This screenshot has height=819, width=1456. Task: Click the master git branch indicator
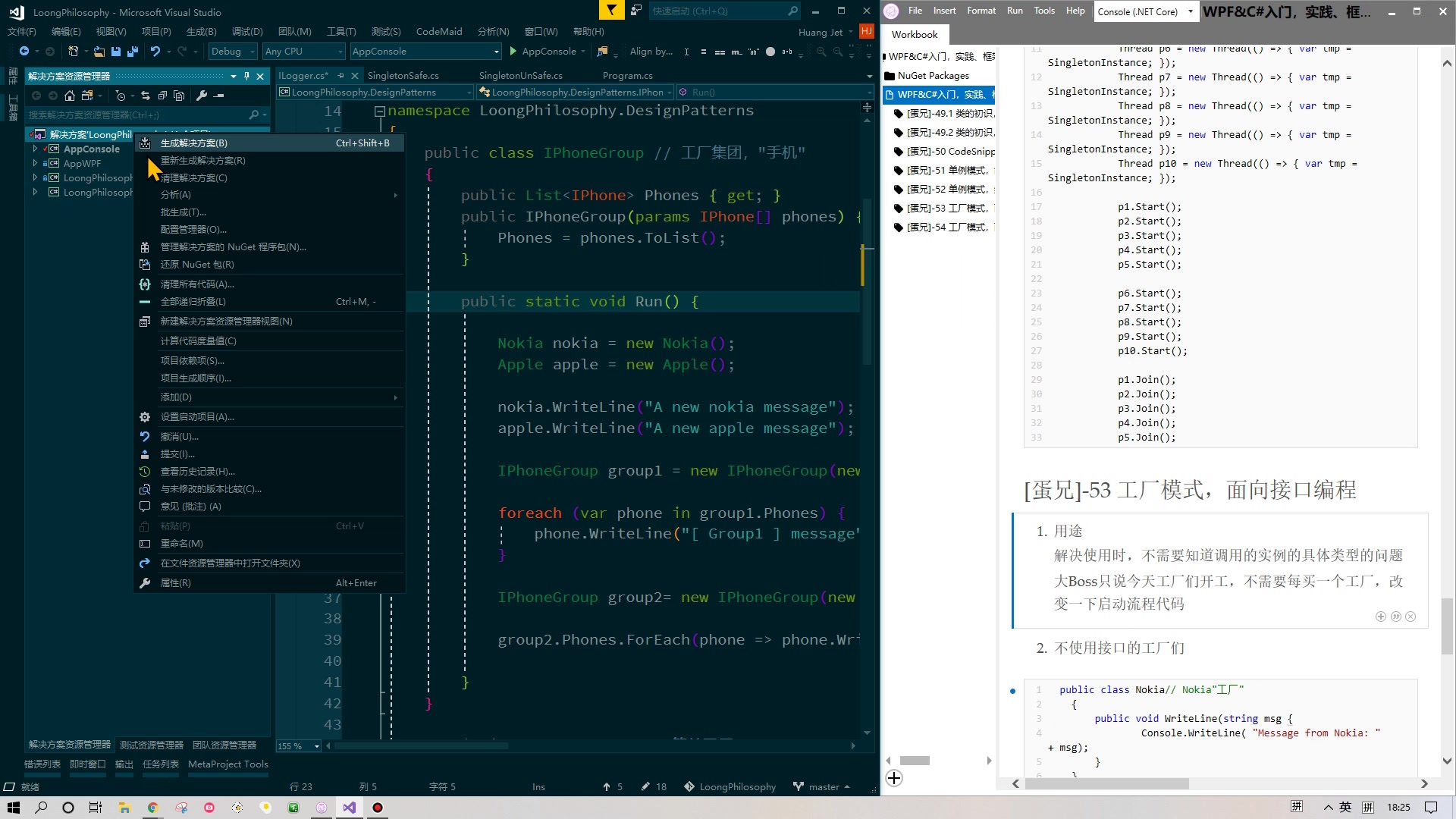(x=822, y=786)
